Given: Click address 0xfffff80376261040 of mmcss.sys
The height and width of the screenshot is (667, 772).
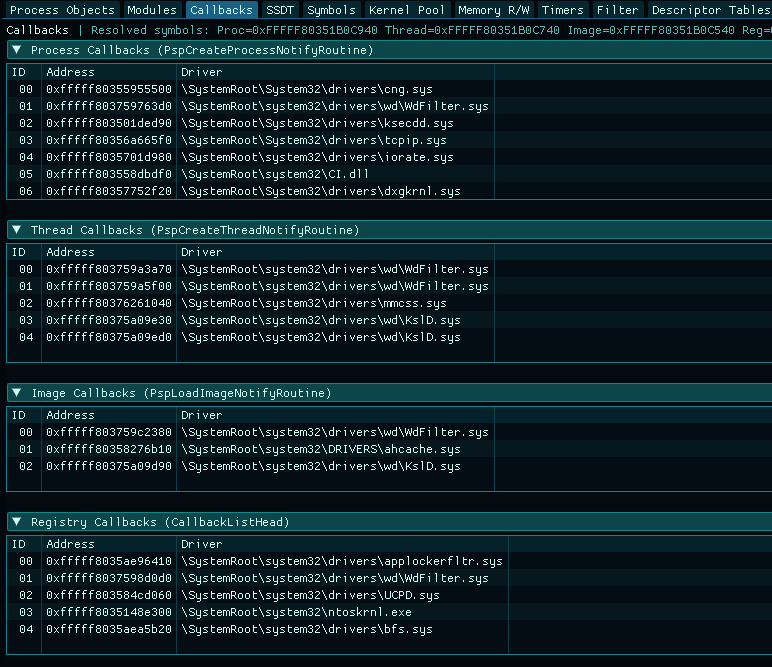Looking at the screenshot, I should coord(109,303).
